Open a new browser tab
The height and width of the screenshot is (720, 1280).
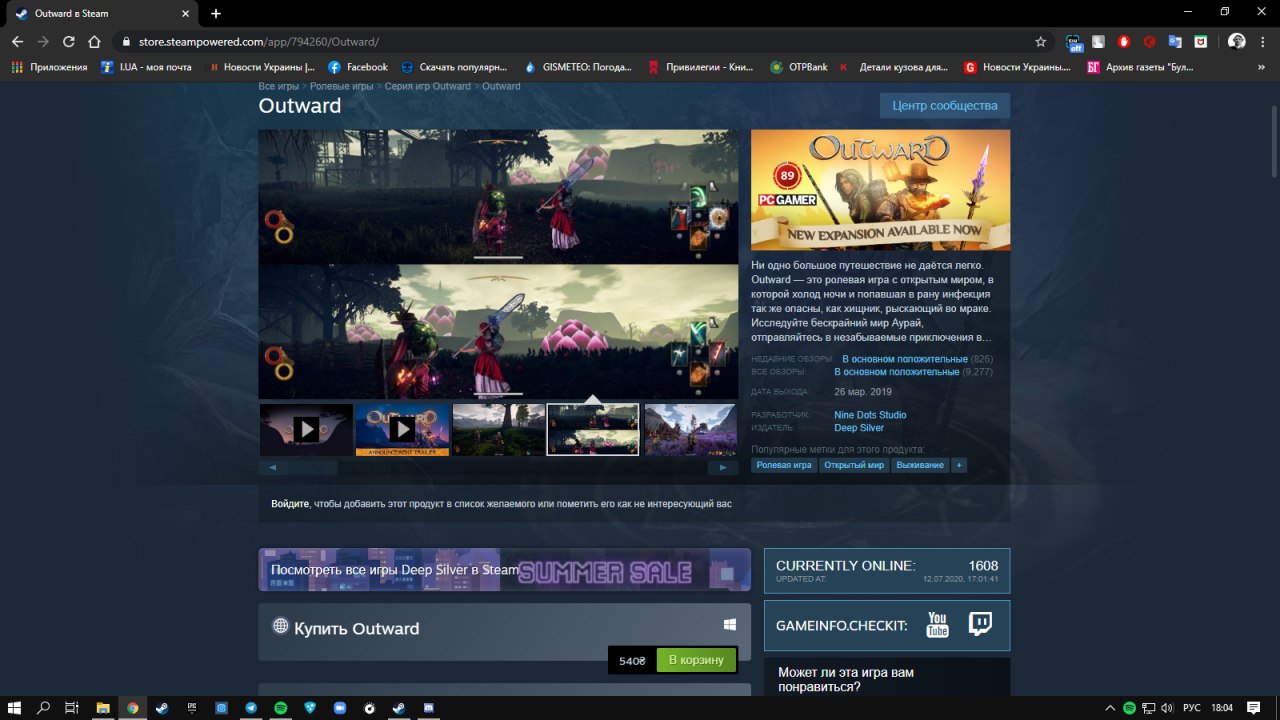216,13
